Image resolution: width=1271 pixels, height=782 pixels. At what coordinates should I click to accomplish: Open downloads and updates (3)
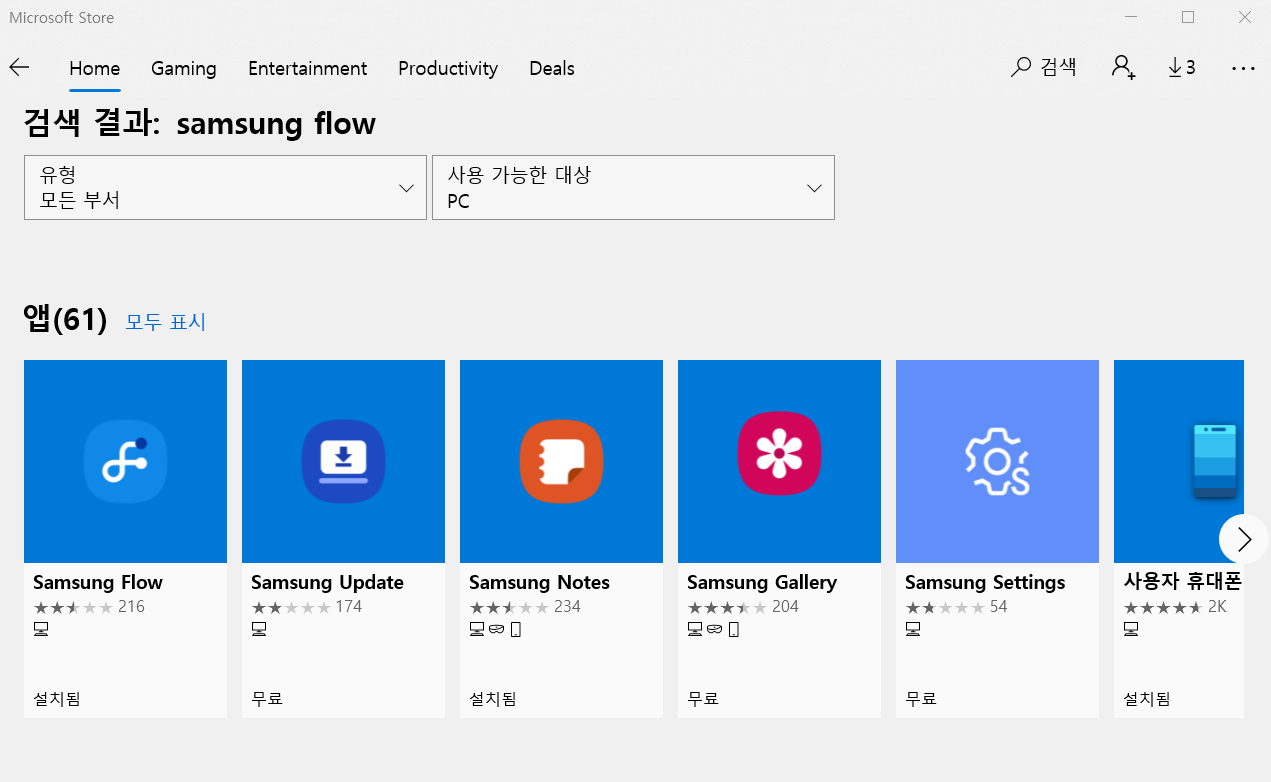coord(1182,68)
